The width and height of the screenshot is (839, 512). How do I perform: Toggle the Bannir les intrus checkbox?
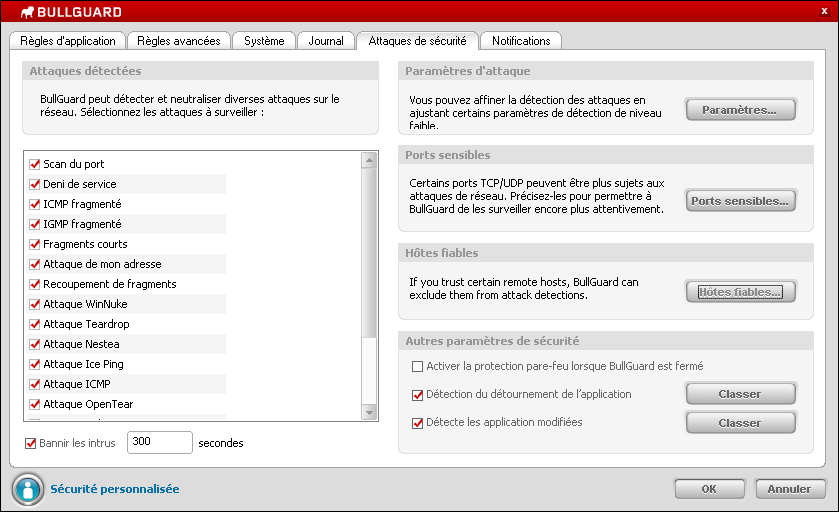pos(30,444)
